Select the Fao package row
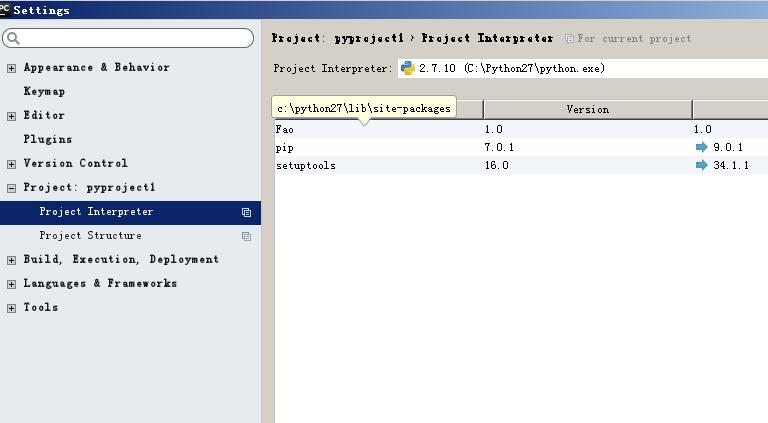 point(521,129)
